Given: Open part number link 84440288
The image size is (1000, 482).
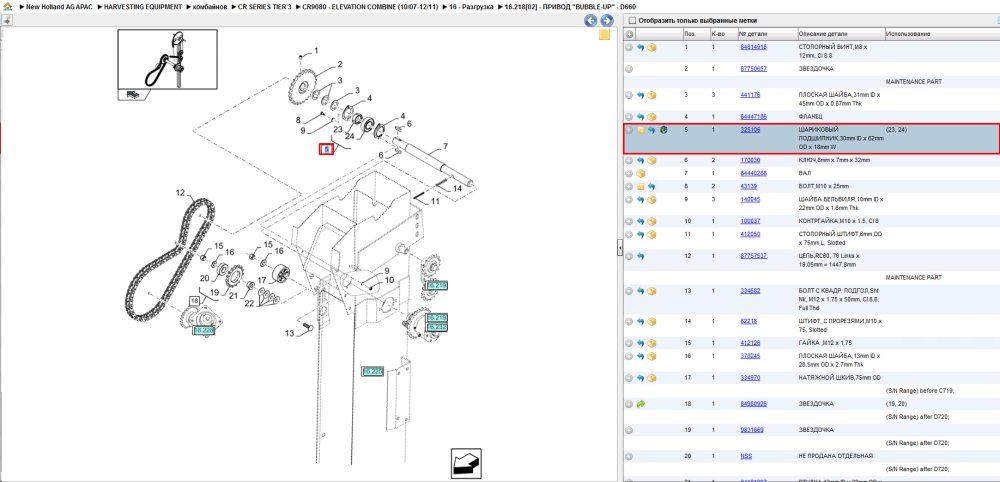Looking at the screenshot, I should pos(753,173).
